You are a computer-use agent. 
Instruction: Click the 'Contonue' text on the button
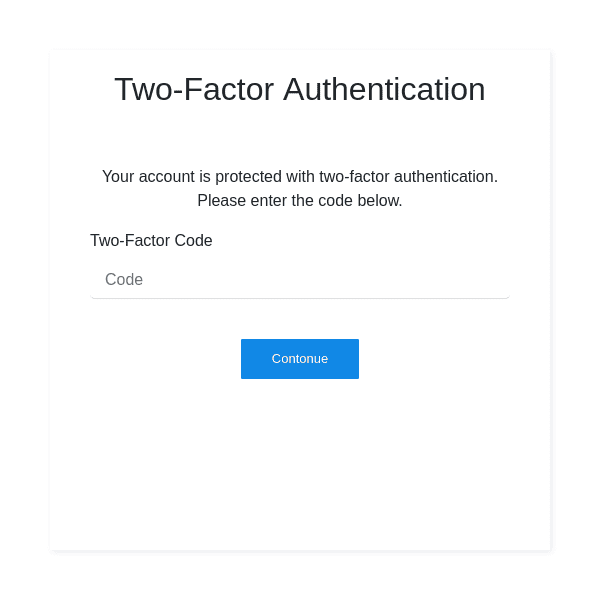coord(300,359)
